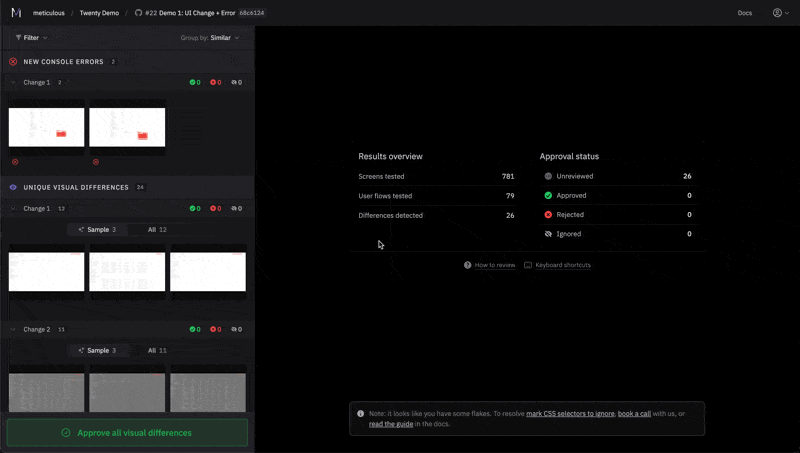This screenshot has height=453, width=800.
Task: Click the Meticulous logo icon
Action: click(16, 13)
